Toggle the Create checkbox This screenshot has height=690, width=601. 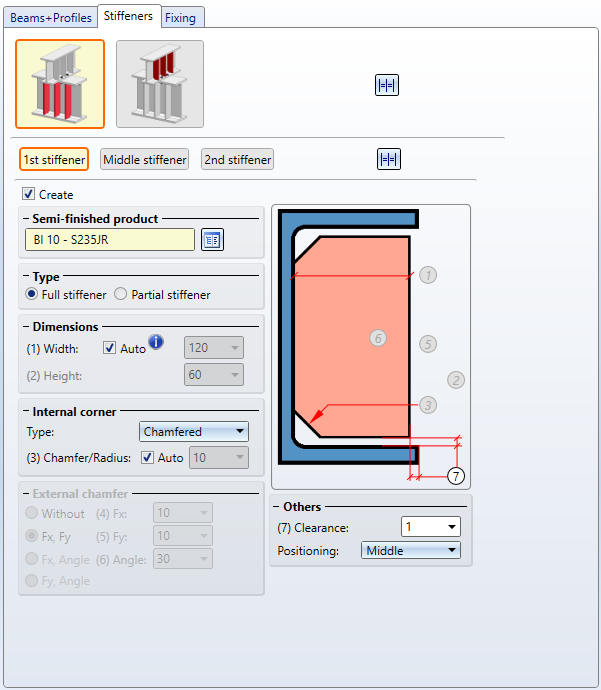pyautogui.click(x=29, y=194)
